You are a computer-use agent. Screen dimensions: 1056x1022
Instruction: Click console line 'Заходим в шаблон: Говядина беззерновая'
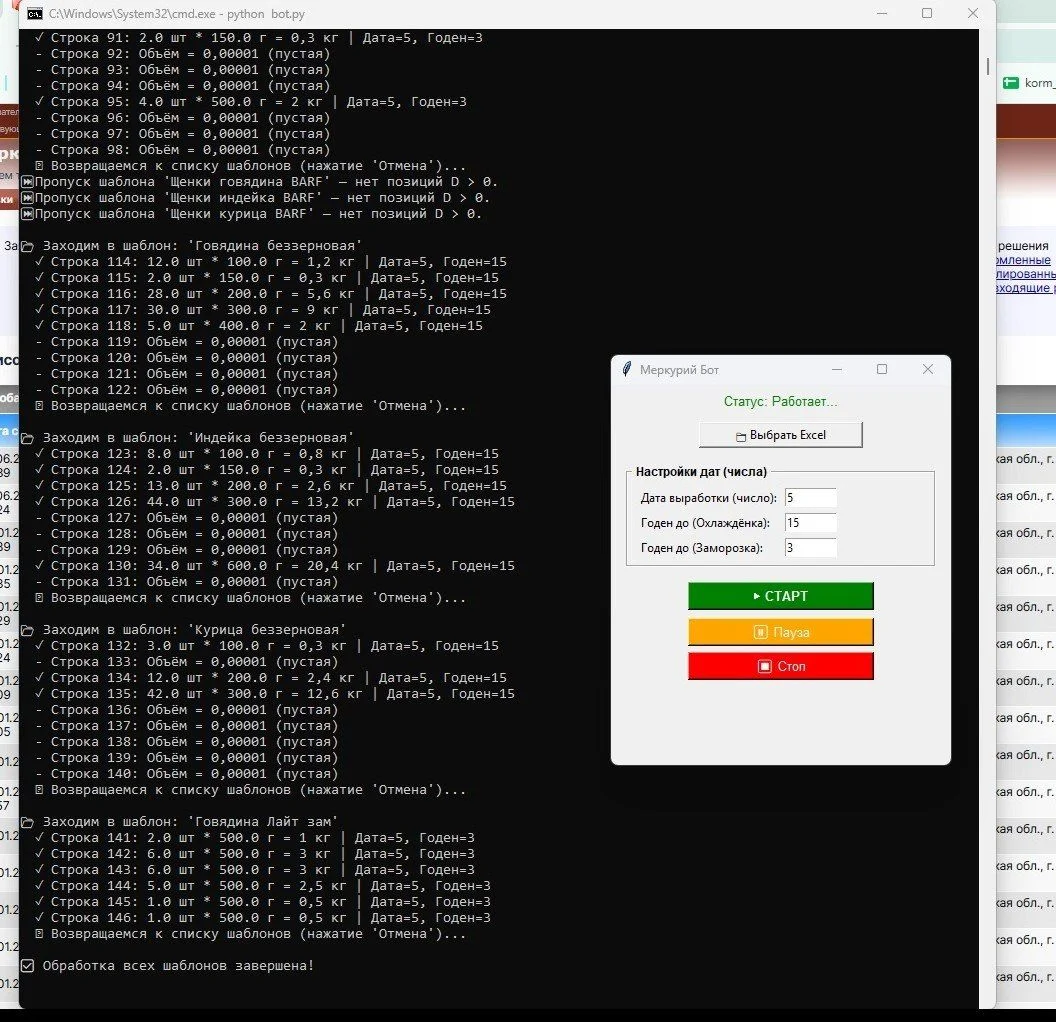(193, 246)
